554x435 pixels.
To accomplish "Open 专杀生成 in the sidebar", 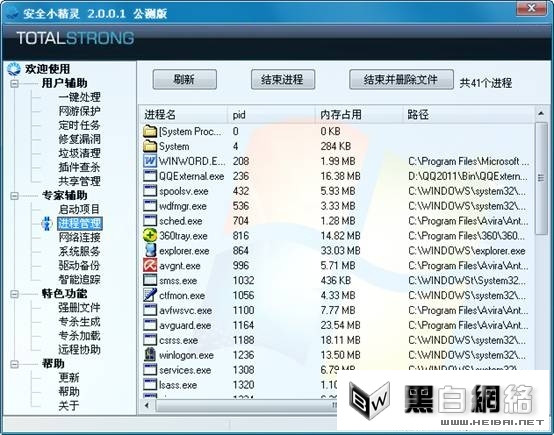I will (79, 322).
